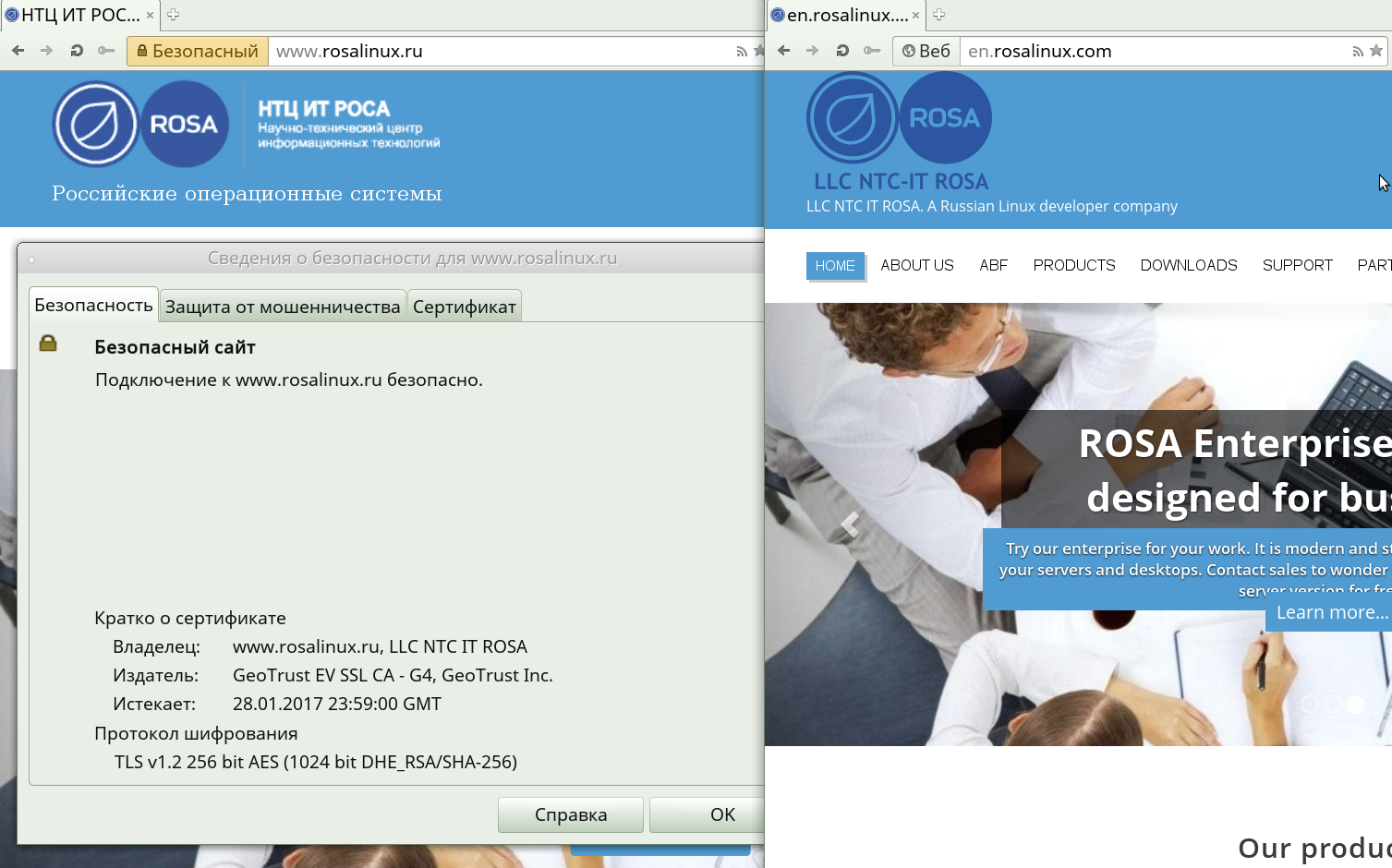Open the PRODUCTS menu item
The image size is (1392, 868).
[x=1074, y=265]
